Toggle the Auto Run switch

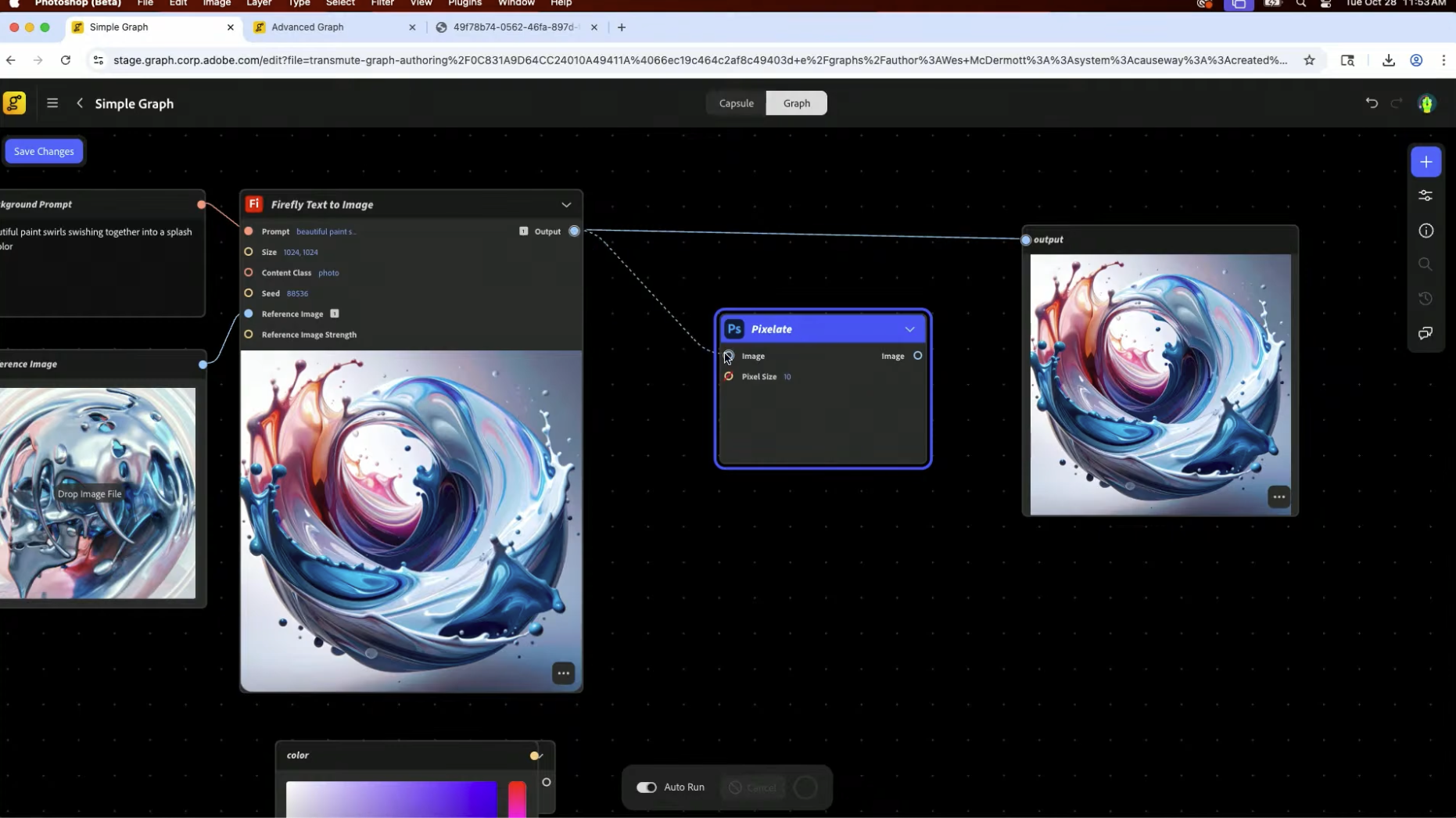647,788
